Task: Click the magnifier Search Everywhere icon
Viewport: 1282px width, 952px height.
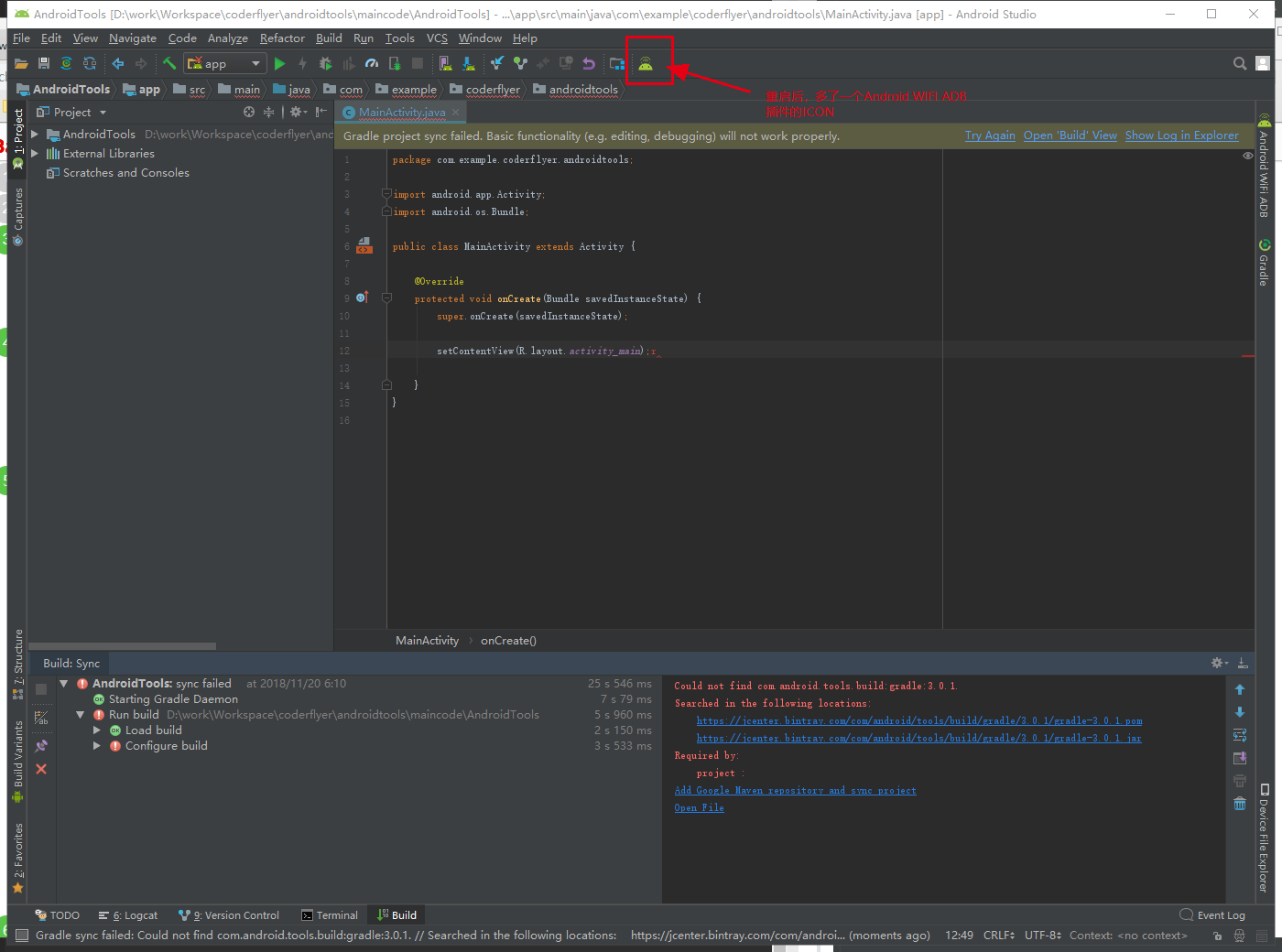Action: [x=1239, y=63]
